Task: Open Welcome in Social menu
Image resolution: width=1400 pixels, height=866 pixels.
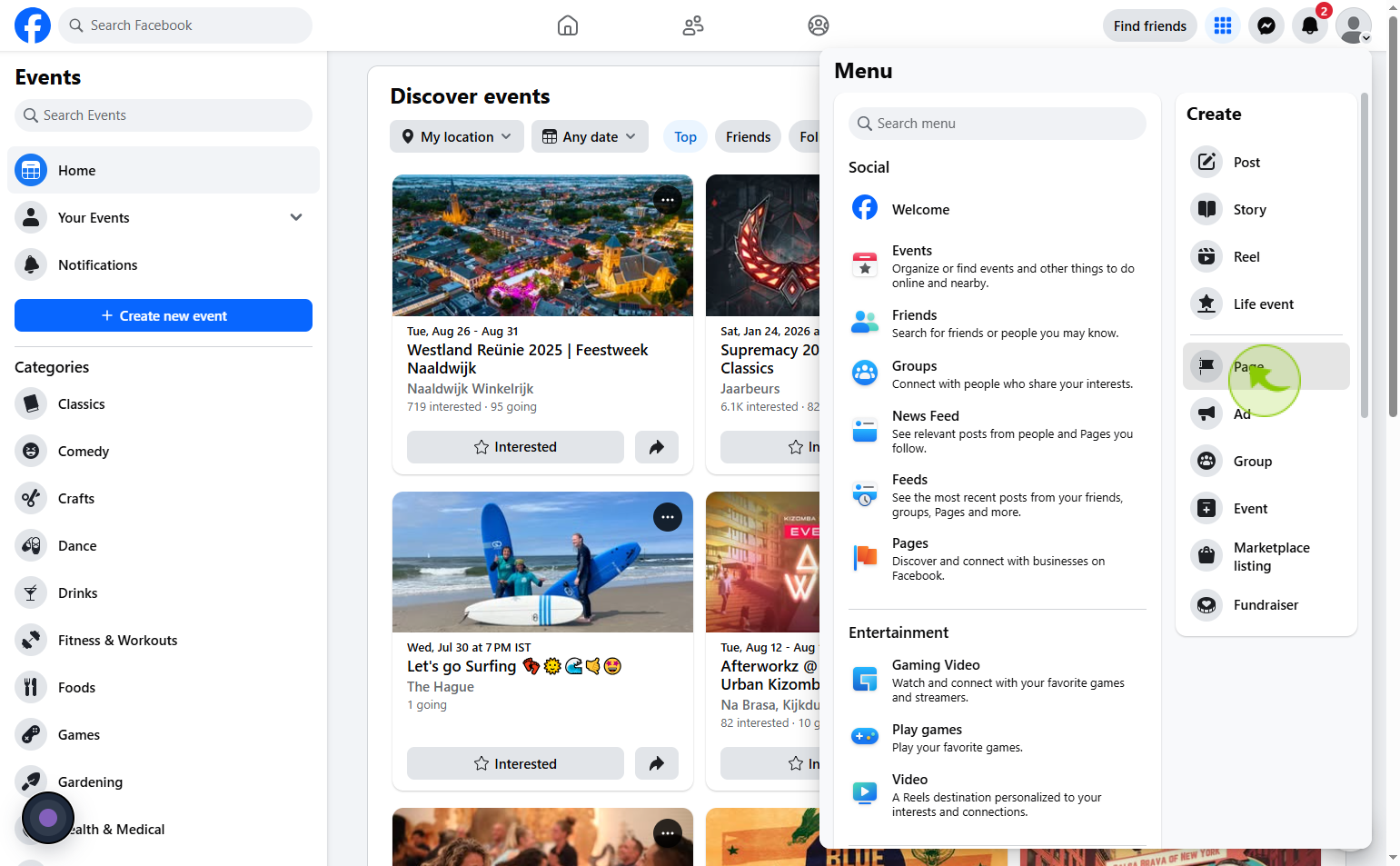Action: click(998, 209)
